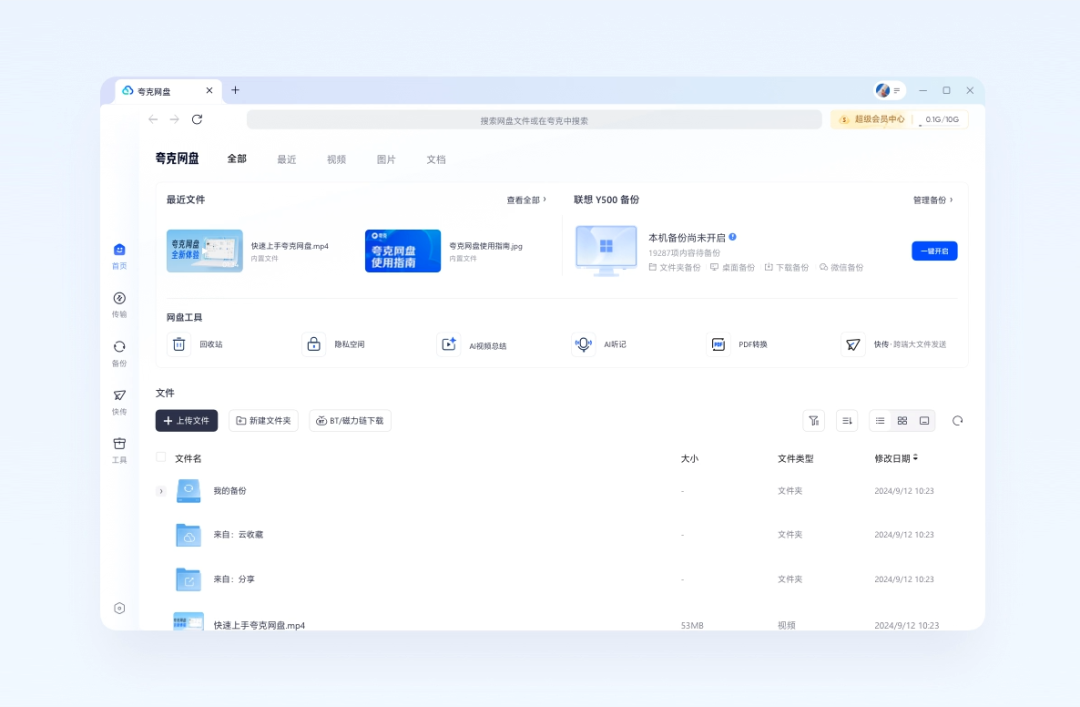Open the 管理备份 link

click(933, 200)
